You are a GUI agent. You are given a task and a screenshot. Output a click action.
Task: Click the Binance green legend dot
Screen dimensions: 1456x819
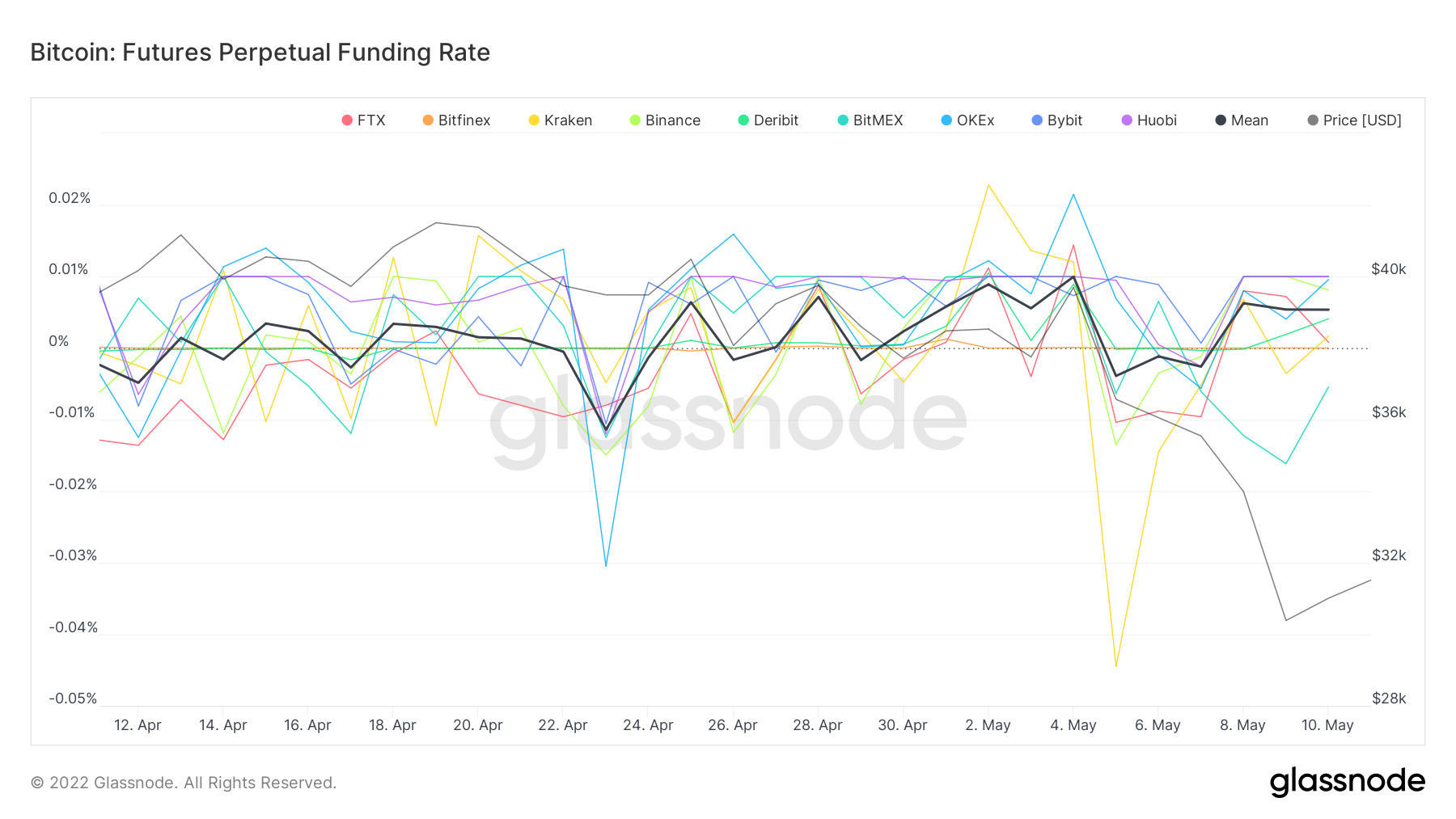point(635,120)
